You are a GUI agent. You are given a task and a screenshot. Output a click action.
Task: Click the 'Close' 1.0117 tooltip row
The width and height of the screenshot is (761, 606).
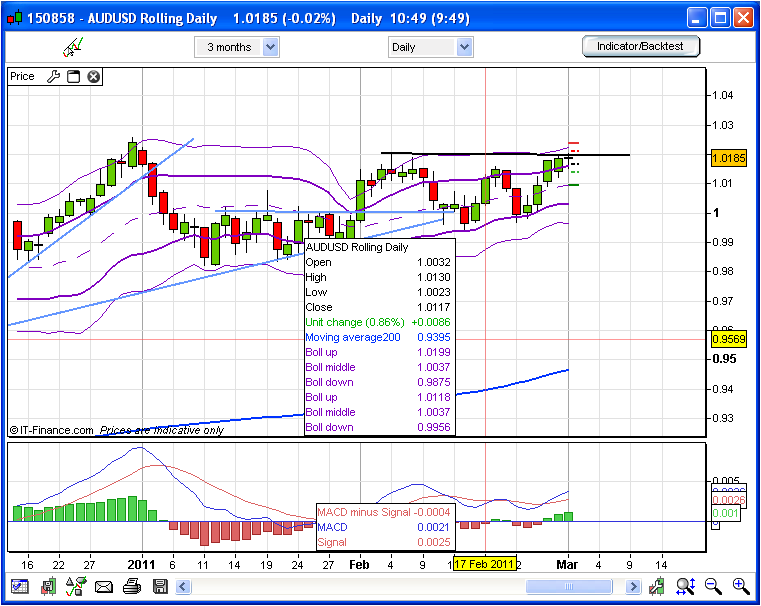pyautogui.click(x=378, y=307)
